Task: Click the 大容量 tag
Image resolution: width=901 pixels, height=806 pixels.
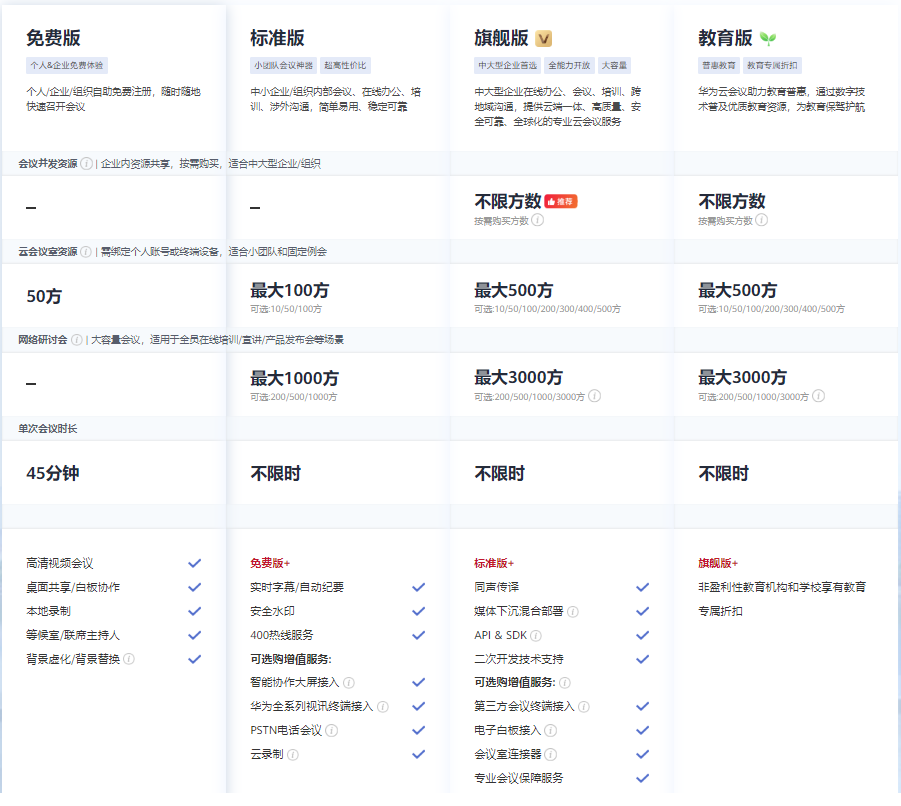Action: (x=614, y=65)
